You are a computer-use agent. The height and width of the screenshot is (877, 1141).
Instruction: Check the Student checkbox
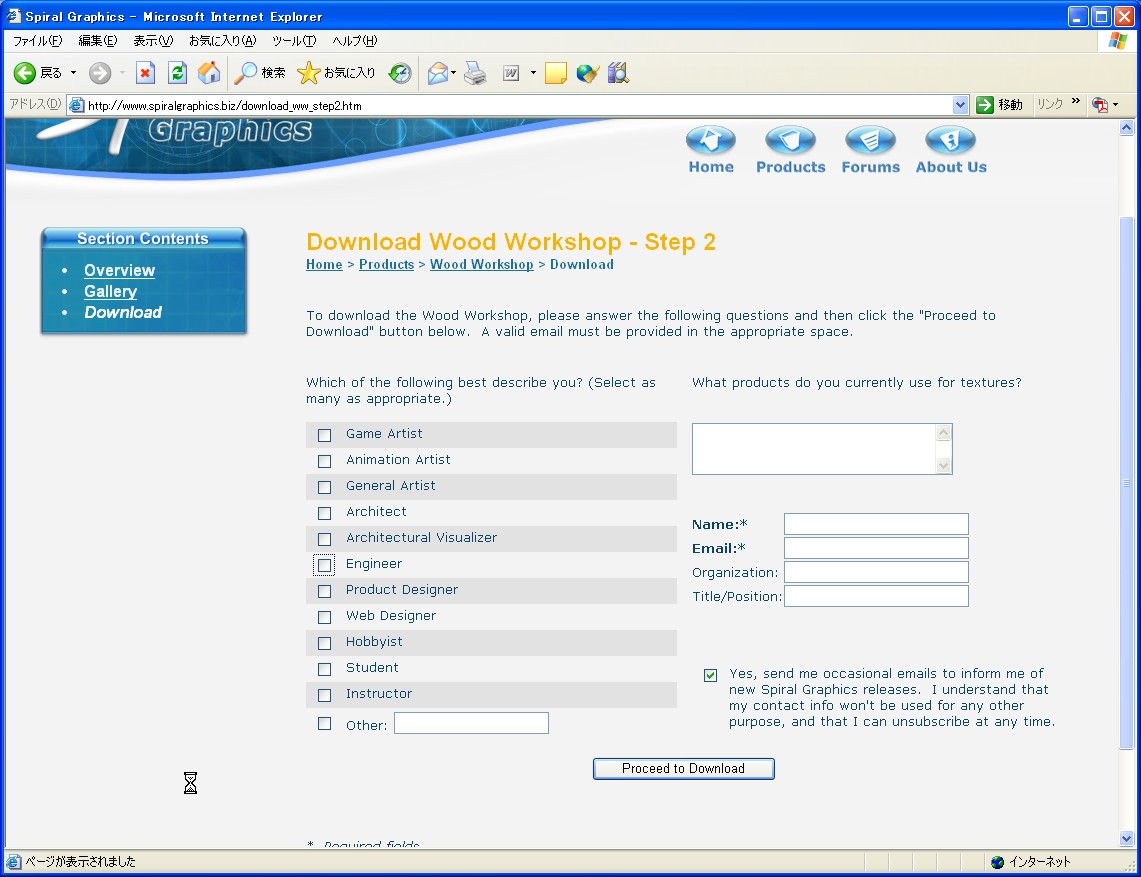tap(325, 669)
